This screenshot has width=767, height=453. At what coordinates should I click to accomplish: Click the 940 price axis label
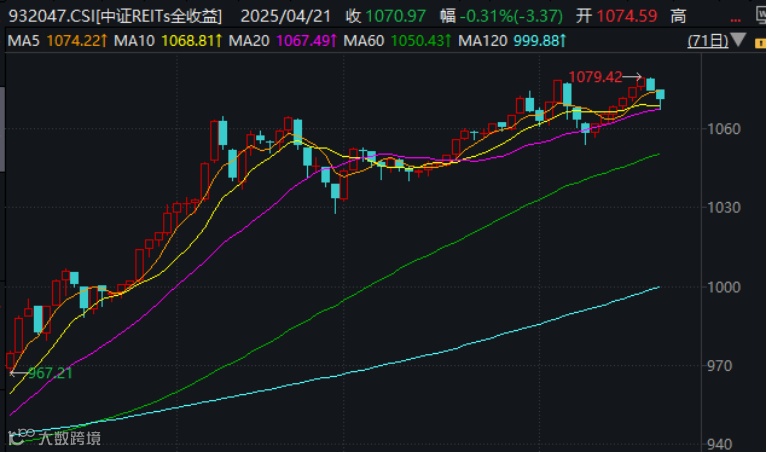point(719,444)
